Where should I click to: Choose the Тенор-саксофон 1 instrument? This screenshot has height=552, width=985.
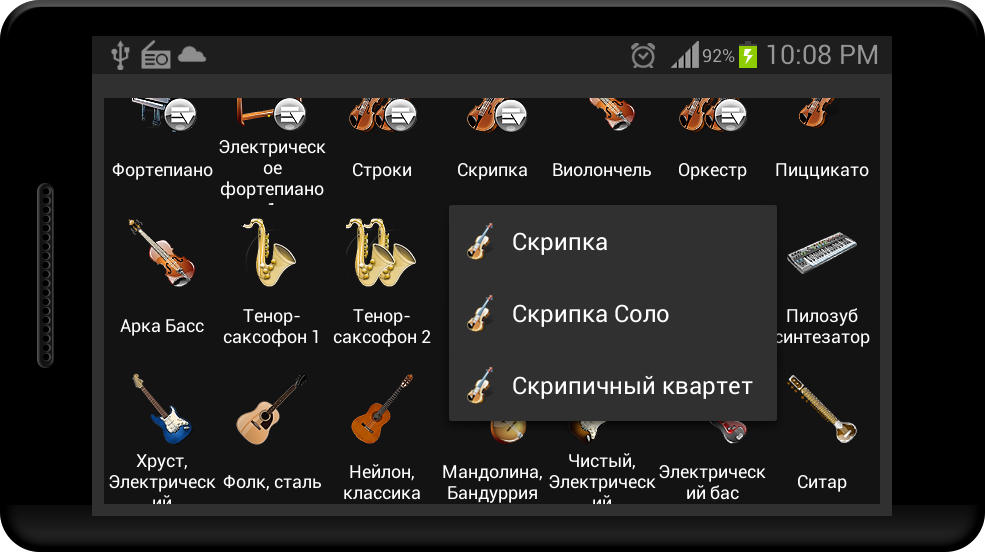(x=271, y=252)
